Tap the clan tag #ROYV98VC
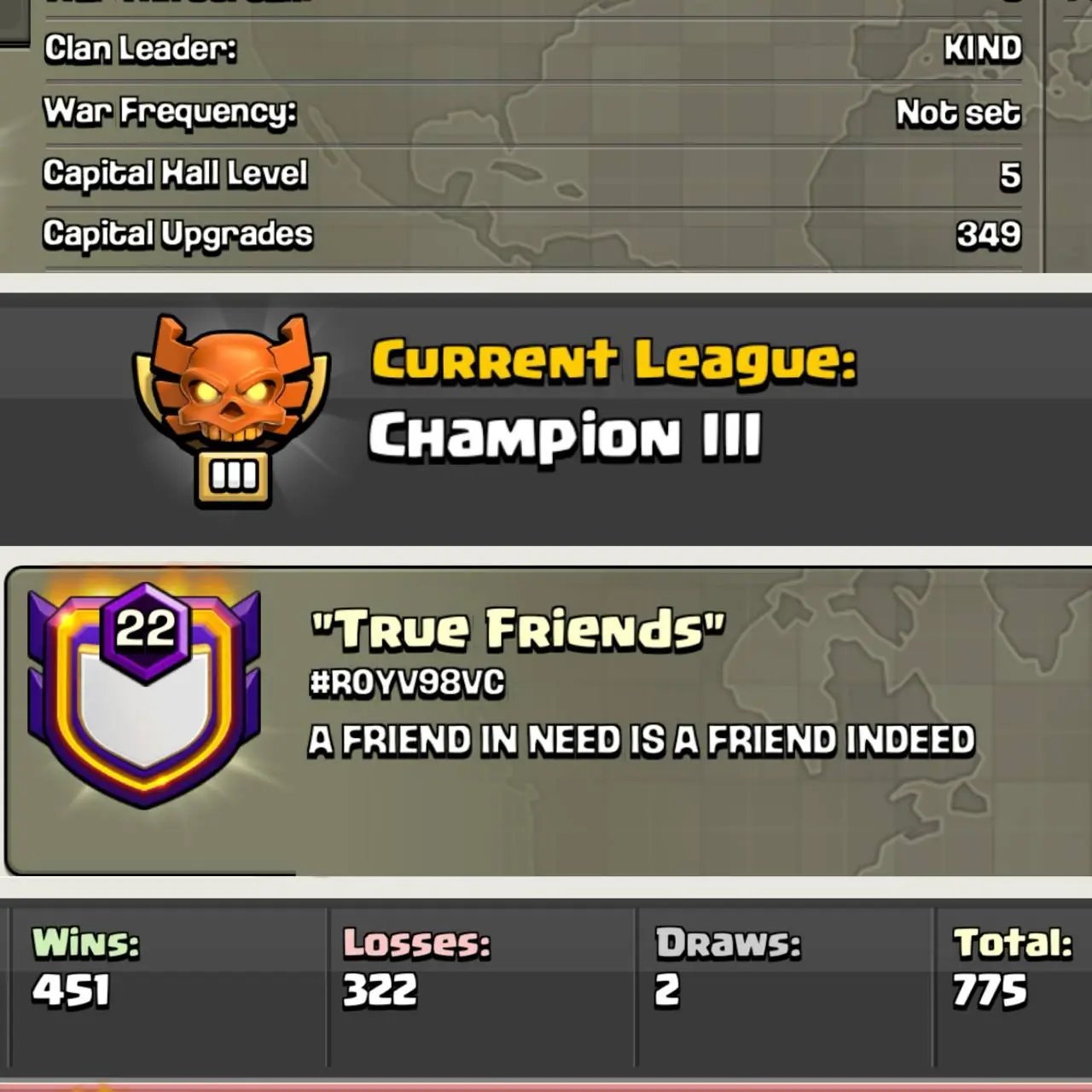 [x=407, y=682]
